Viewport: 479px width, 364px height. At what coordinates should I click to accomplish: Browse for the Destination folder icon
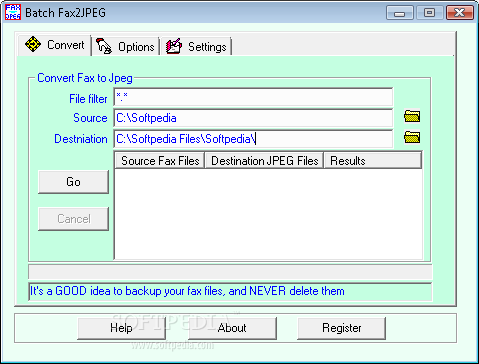click(412, 137)
